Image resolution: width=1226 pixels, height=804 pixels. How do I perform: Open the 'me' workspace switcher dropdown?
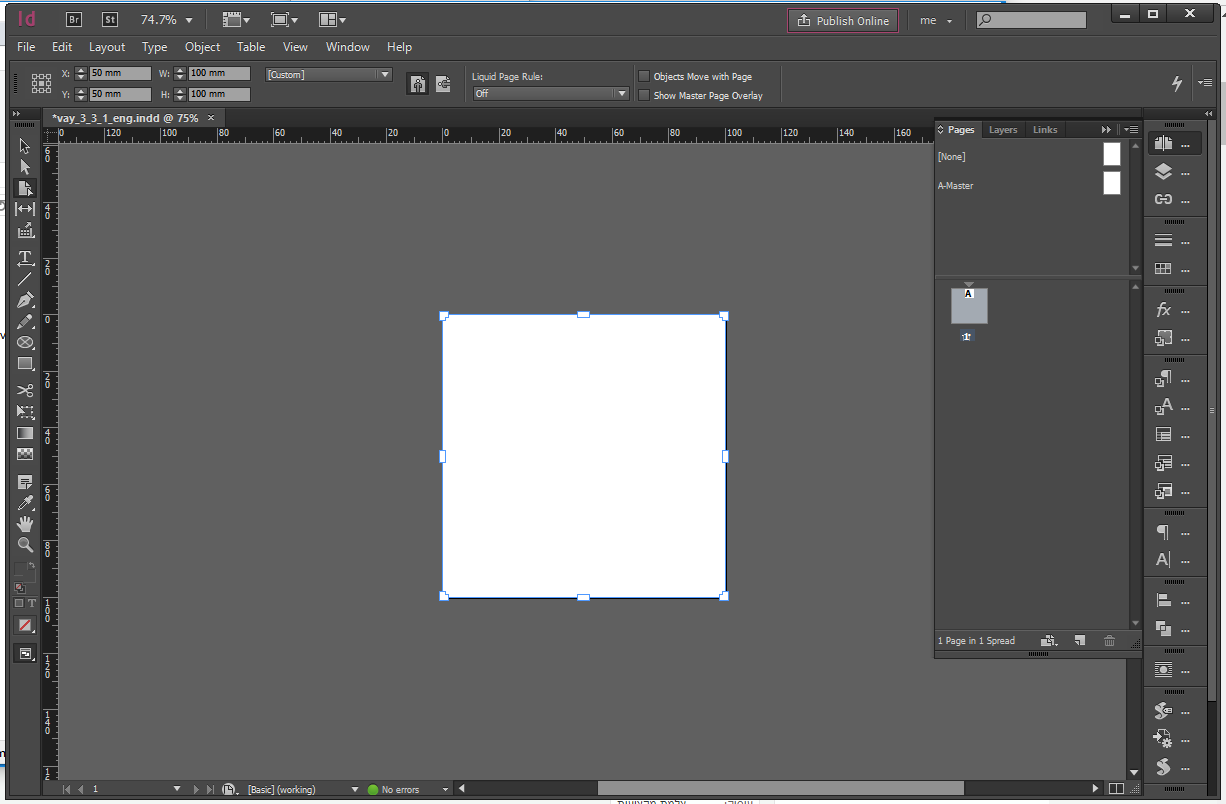point(937,20)
